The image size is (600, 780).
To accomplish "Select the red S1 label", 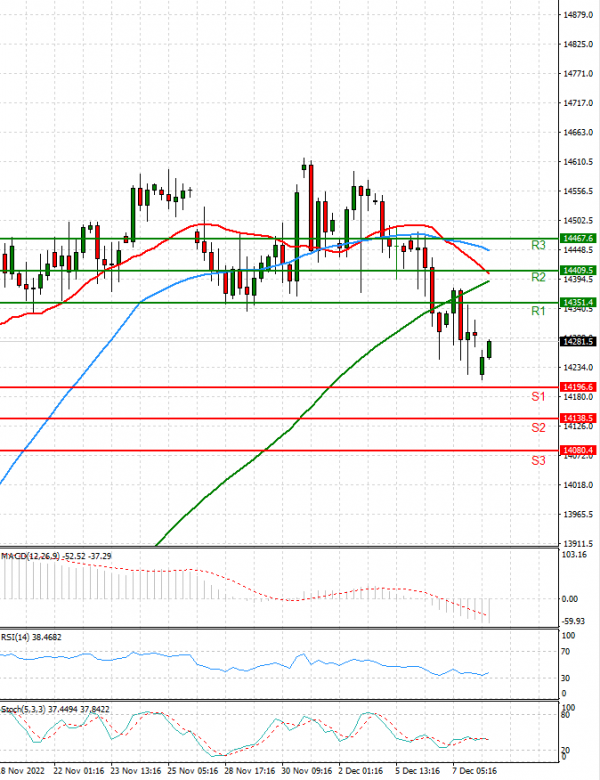I will point(538,396).
